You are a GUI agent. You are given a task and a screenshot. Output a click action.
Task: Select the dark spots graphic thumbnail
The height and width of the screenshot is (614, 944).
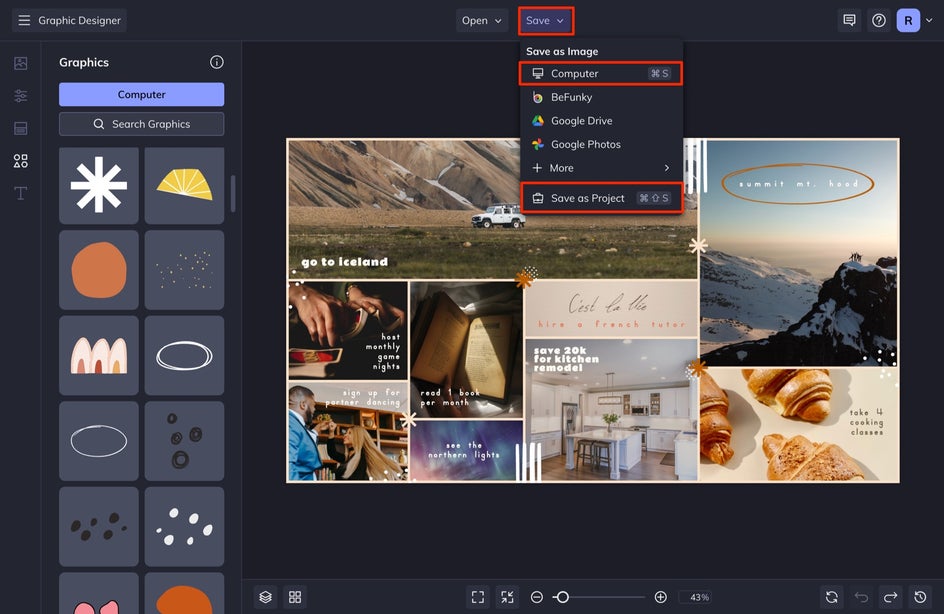click(x=99, y=526)
